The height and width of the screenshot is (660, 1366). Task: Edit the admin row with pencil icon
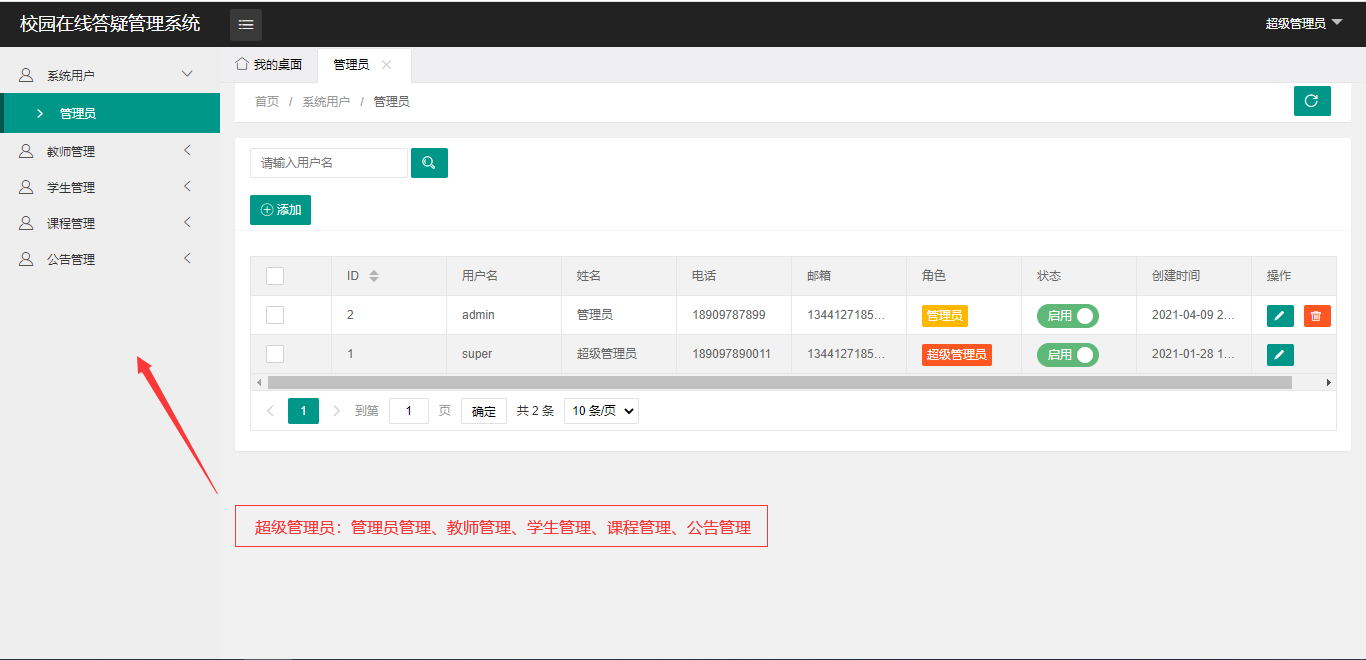[1280, 316]
